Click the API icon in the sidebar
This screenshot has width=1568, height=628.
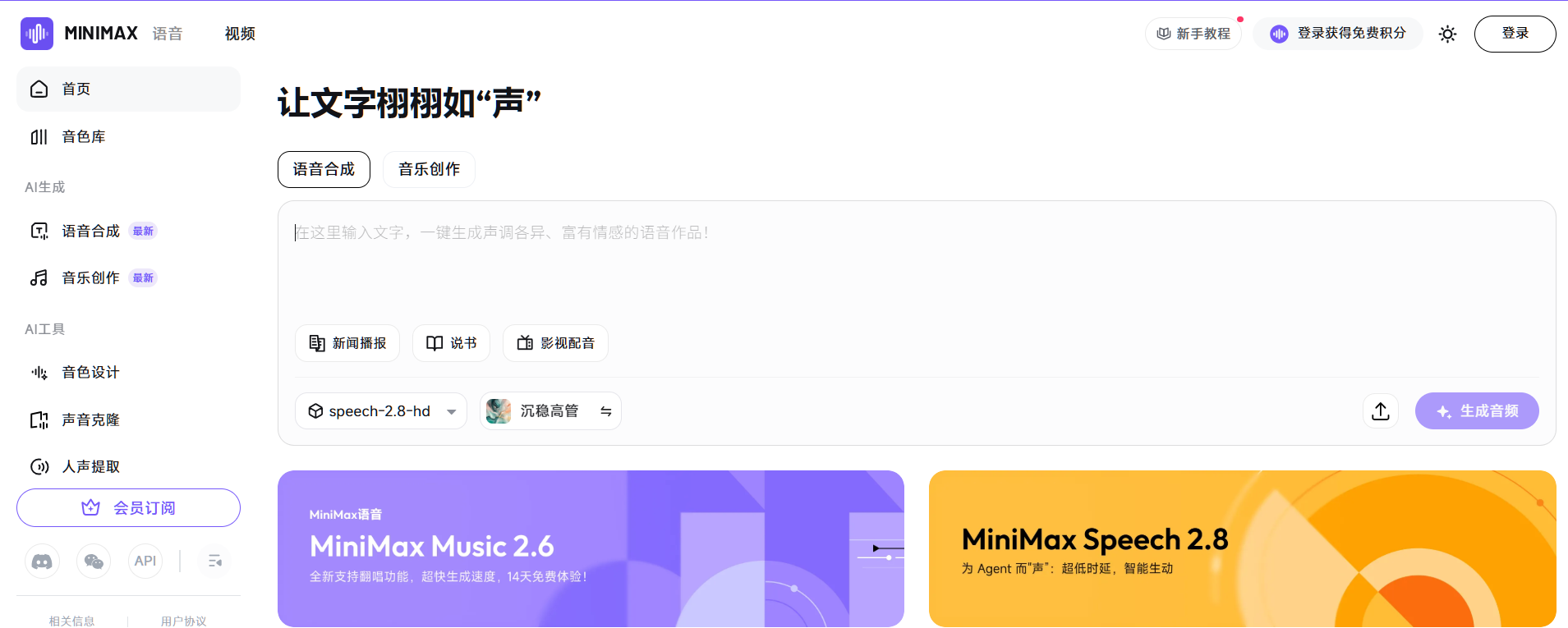point(145,562)
